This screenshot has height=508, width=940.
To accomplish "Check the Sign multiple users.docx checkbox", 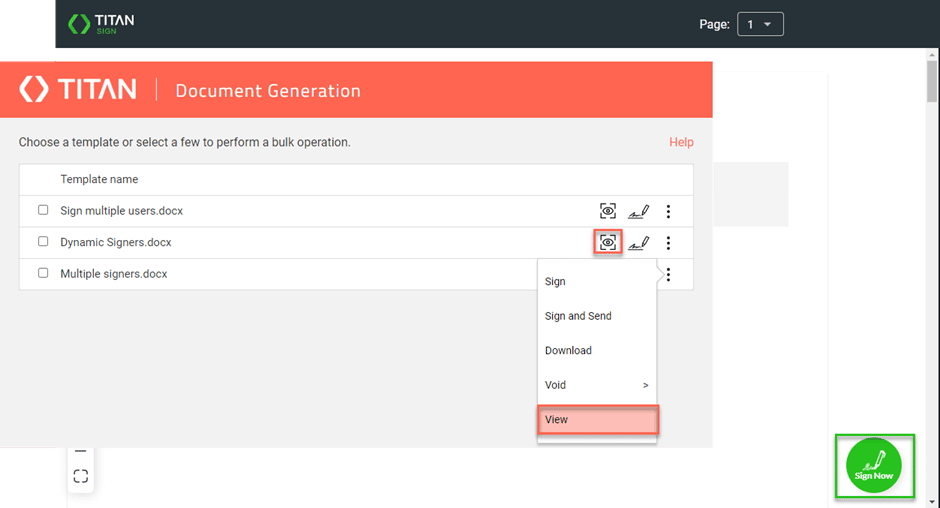I will (x=43, y=211).
